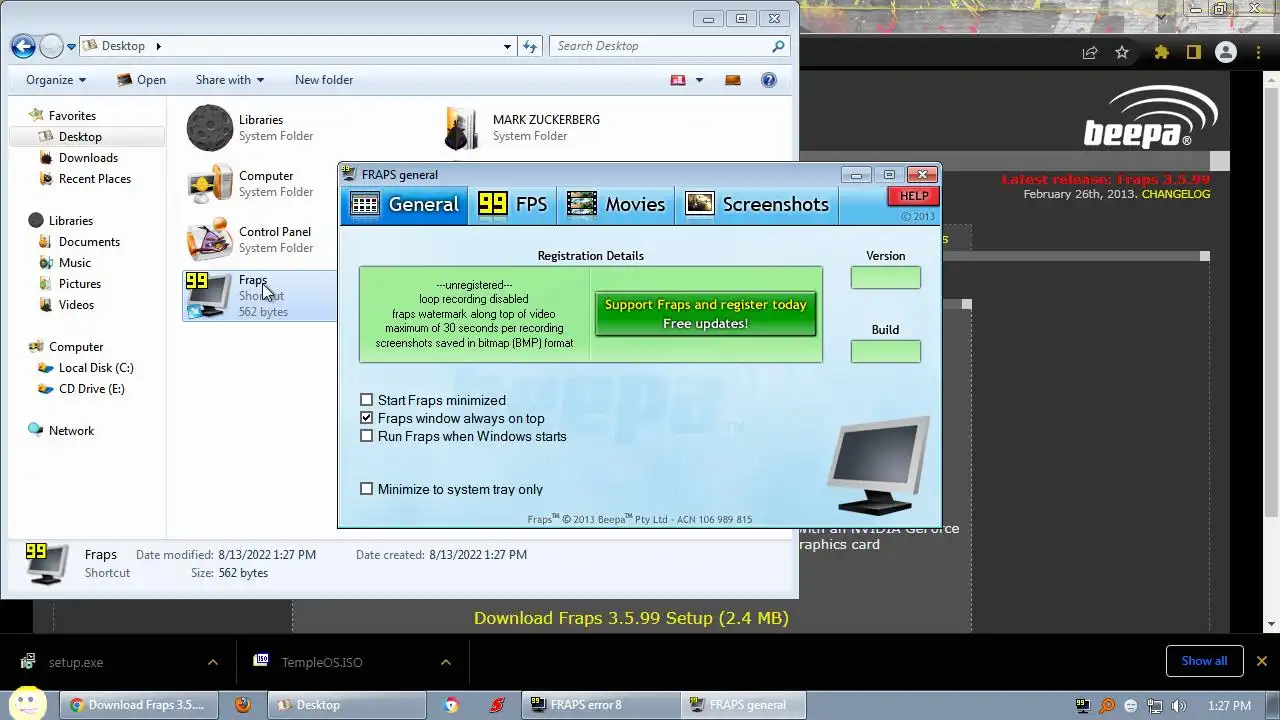Click the Build field in FRAPS
Viewport: 1280px width, 720px height.
tap(885, 351)
